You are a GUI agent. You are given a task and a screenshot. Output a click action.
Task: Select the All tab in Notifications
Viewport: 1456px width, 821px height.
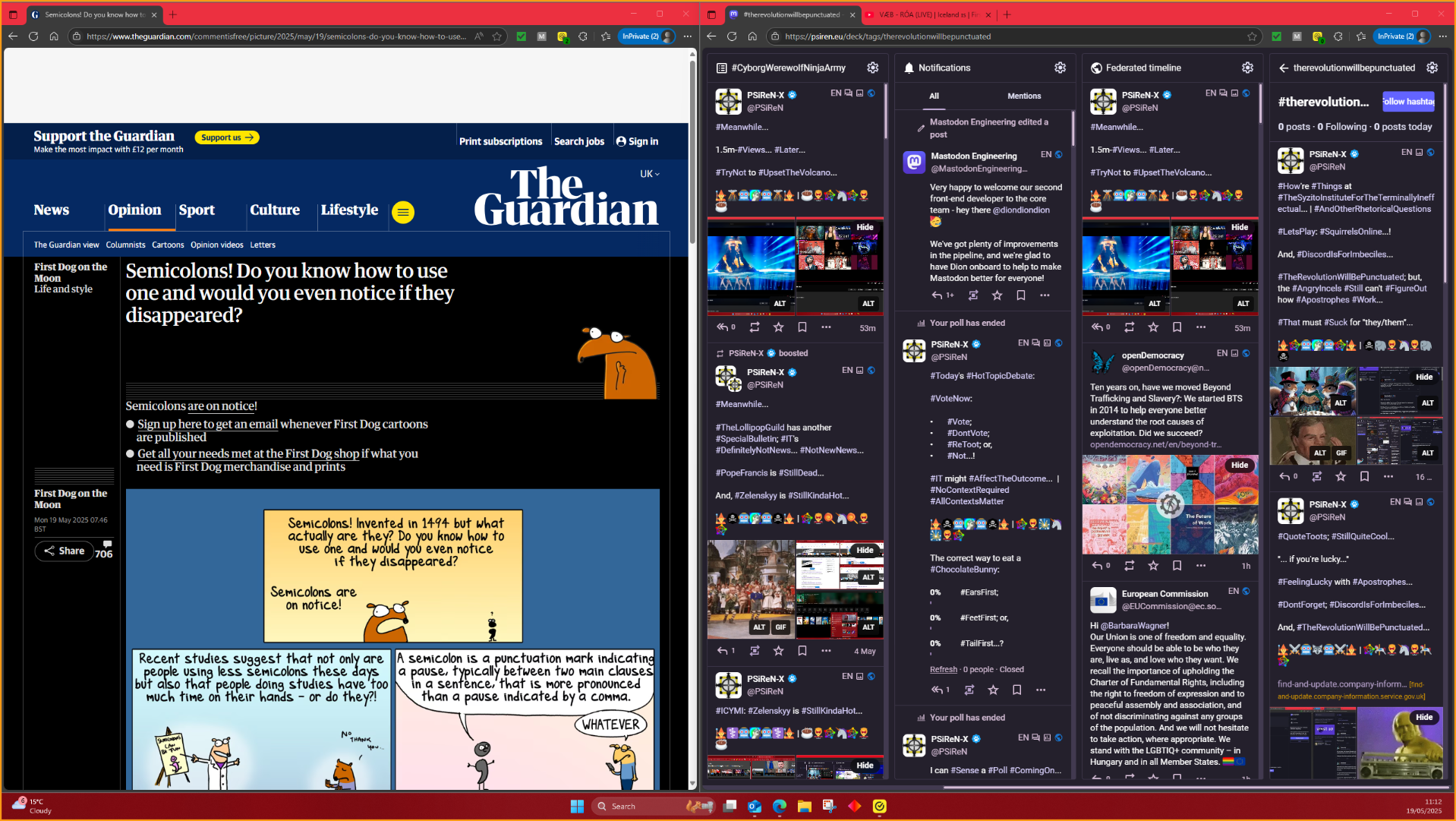(x=934, y=96)
